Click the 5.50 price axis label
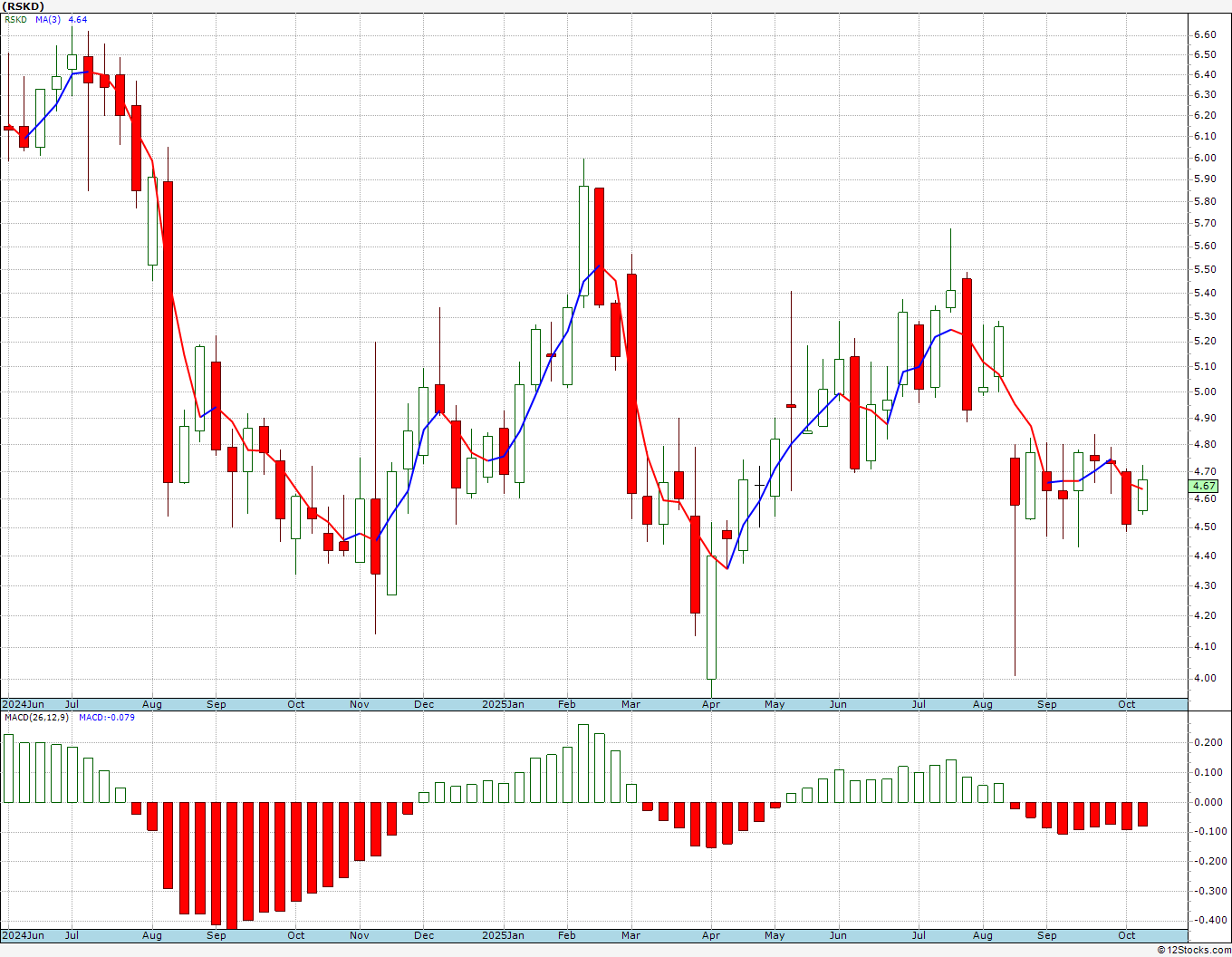This screenshot has height=957, width=1232. coord(1205,269)
